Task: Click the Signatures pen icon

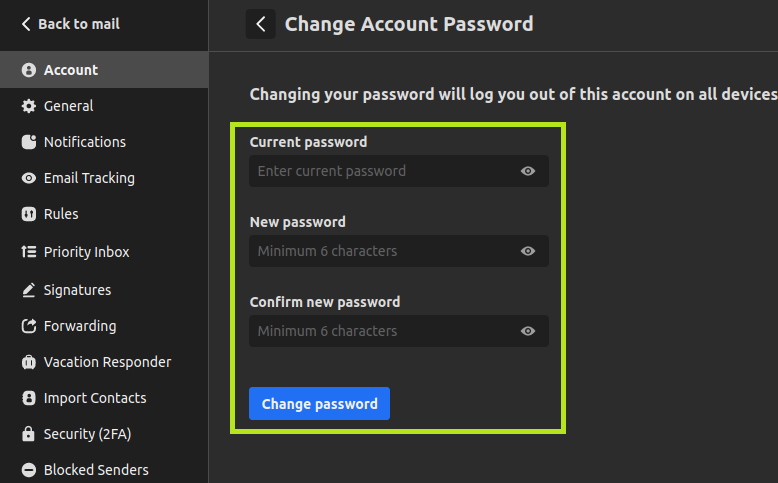Action: click(x=28, y=290)
